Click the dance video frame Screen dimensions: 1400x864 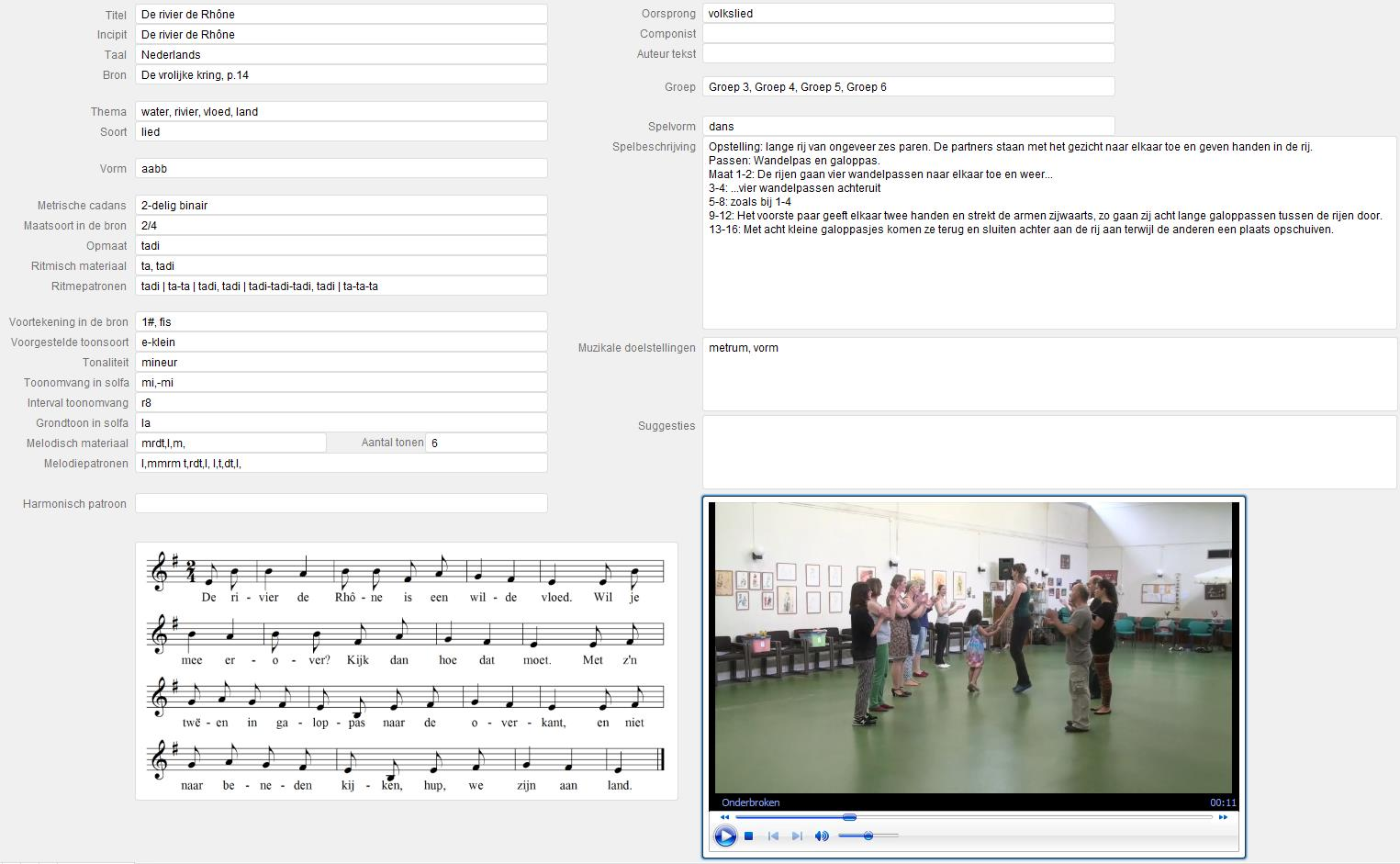click(973, 647)
